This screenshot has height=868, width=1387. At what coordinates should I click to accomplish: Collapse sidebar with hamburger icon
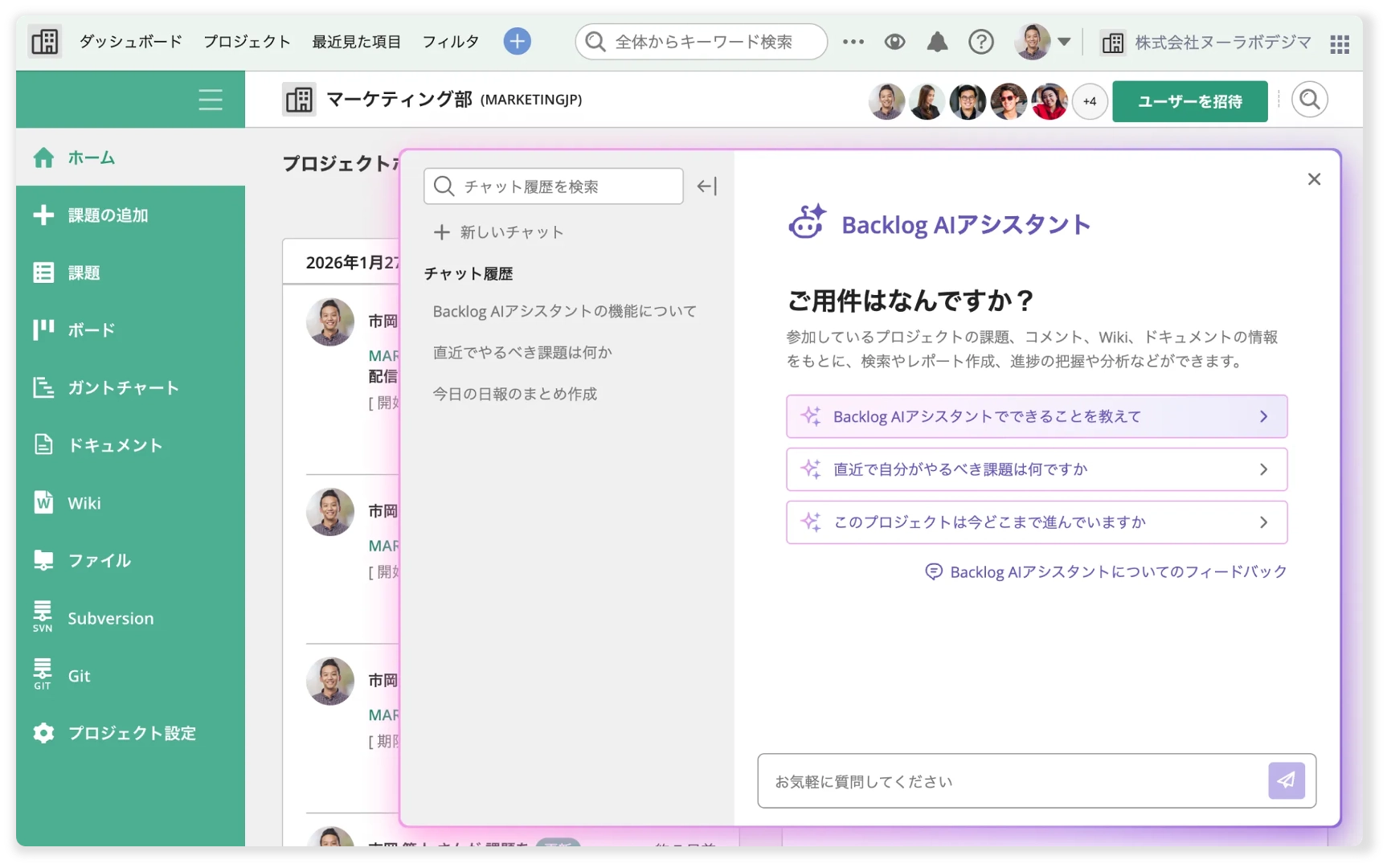tap(211, 100)
